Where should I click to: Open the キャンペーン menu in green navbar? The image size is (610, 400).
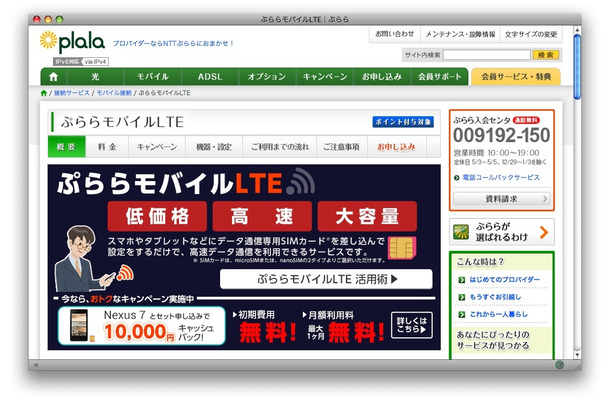[325, 77]
